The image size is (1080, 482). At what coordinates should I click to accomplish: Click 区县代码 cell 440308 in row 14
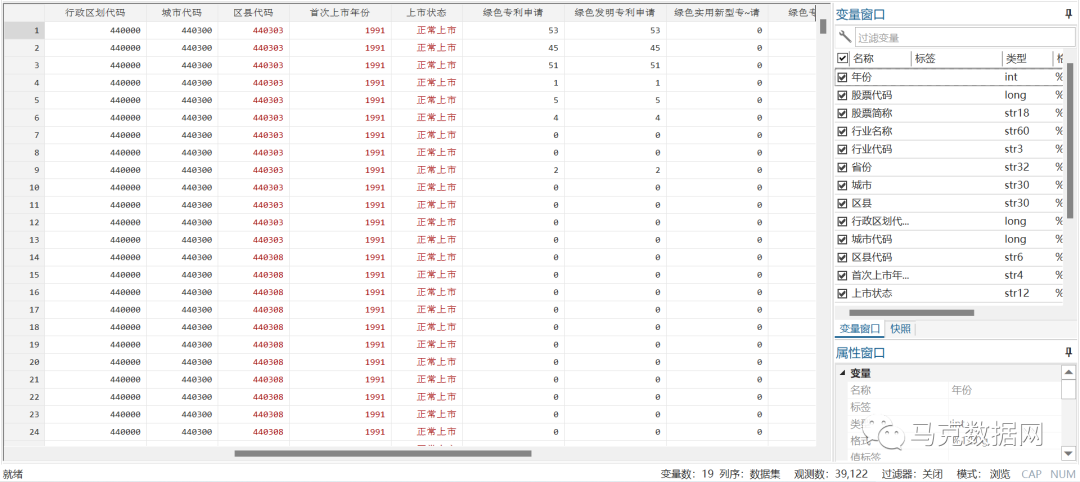(253, 257)
